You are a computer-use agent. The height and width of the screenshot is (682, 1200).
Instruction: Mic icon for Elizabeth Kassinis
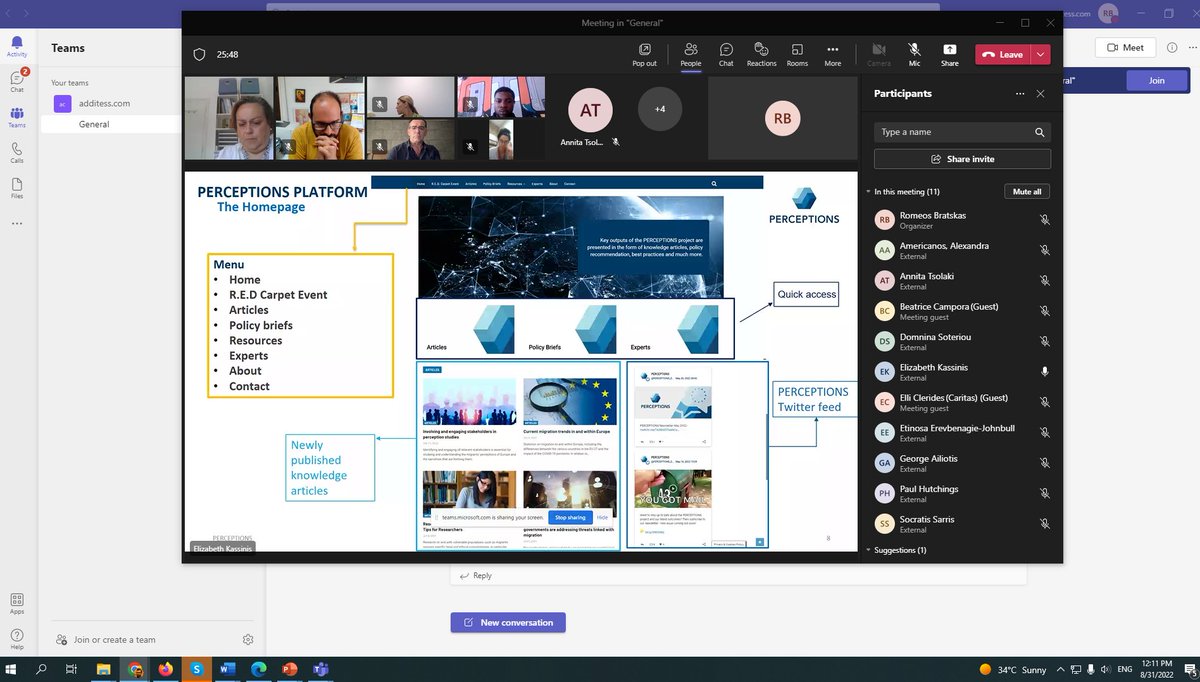[1044, 372]
